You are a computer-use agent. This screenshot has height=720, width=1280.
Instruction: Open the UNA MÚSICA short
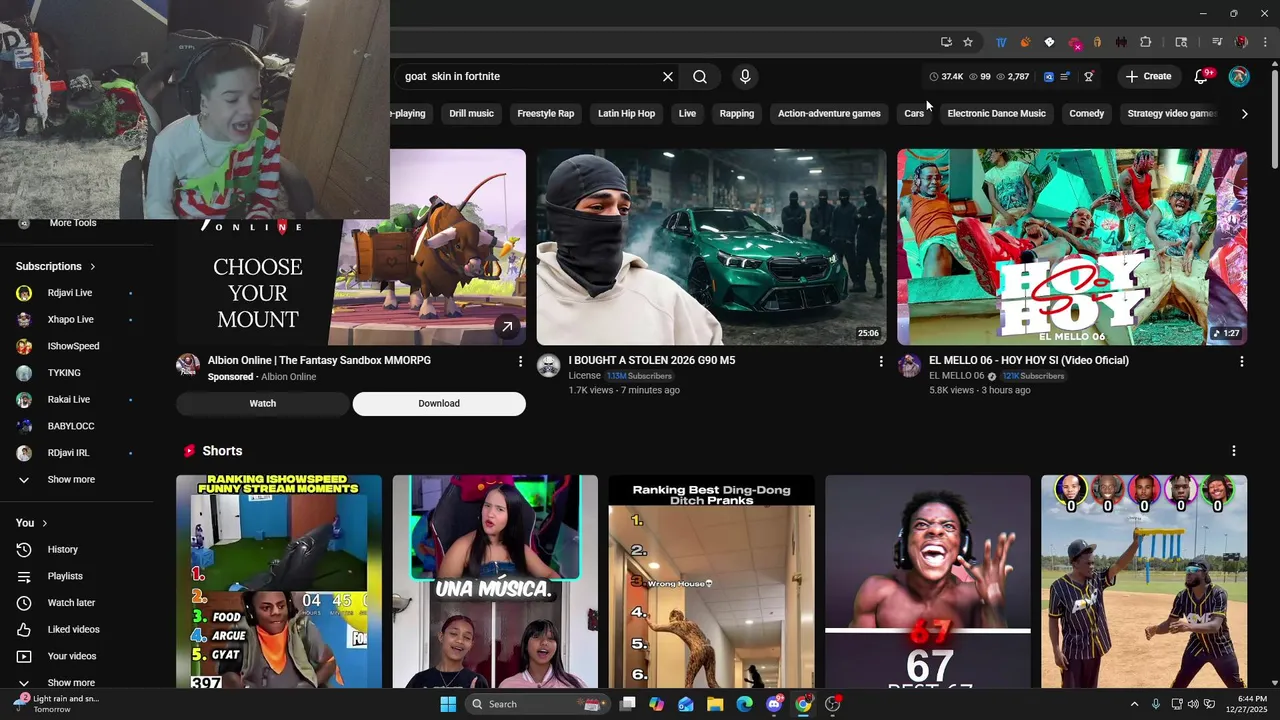pyautogui.click(x=495, y=582)
